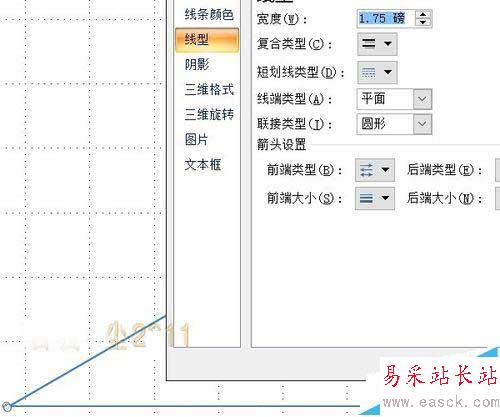The height and width of the screenshot is (417, 500).
Task: Switch to 三维格式 settings
Action: (209, 90)
